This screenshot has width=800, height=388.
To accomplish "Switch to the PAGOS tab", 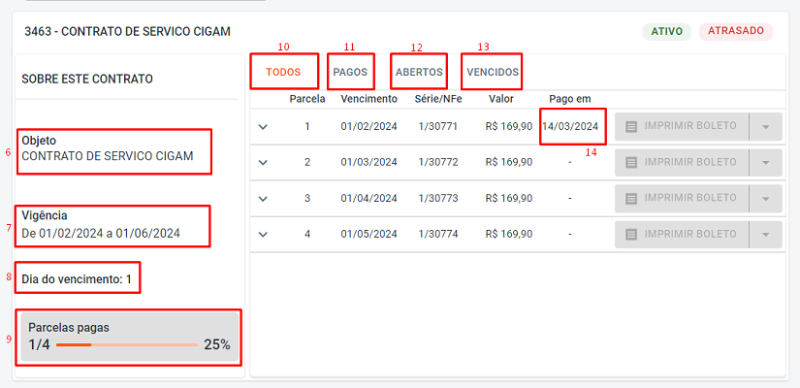I will (x=351, y=72).
